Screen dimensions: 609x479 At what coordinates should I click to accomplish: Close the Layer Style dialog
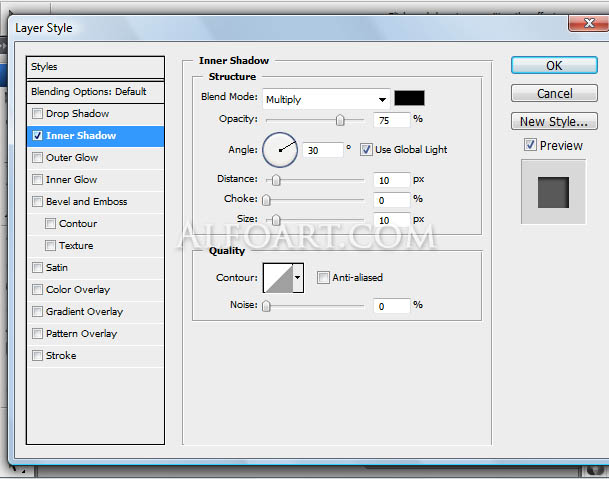pyautogui.click(x=588, y=23)
